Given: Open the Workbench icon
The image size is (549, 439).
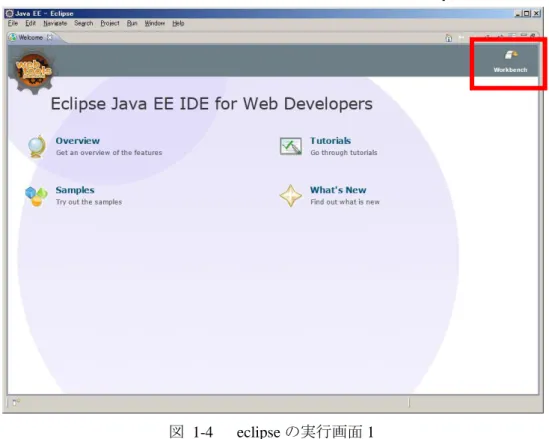Looking at the screenshot, I should tap(511, 55).
